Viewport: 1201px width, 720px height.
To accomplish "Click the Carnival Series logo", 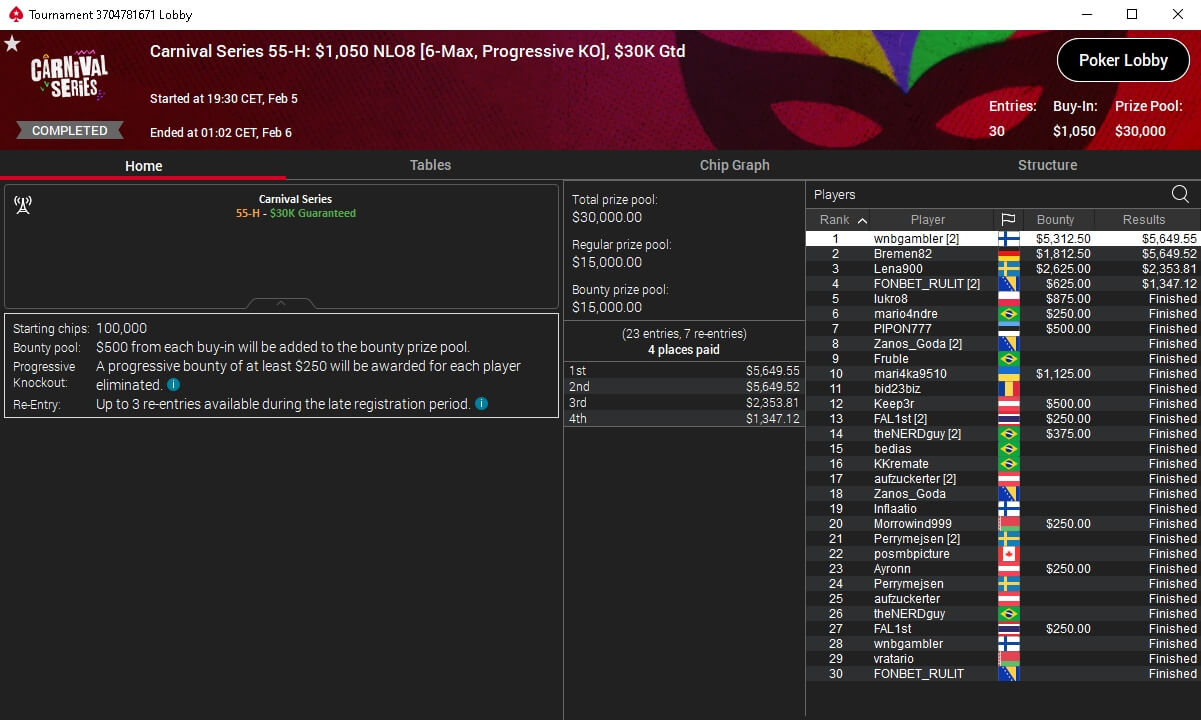I will pyautogui.click(x=68, y=76).
